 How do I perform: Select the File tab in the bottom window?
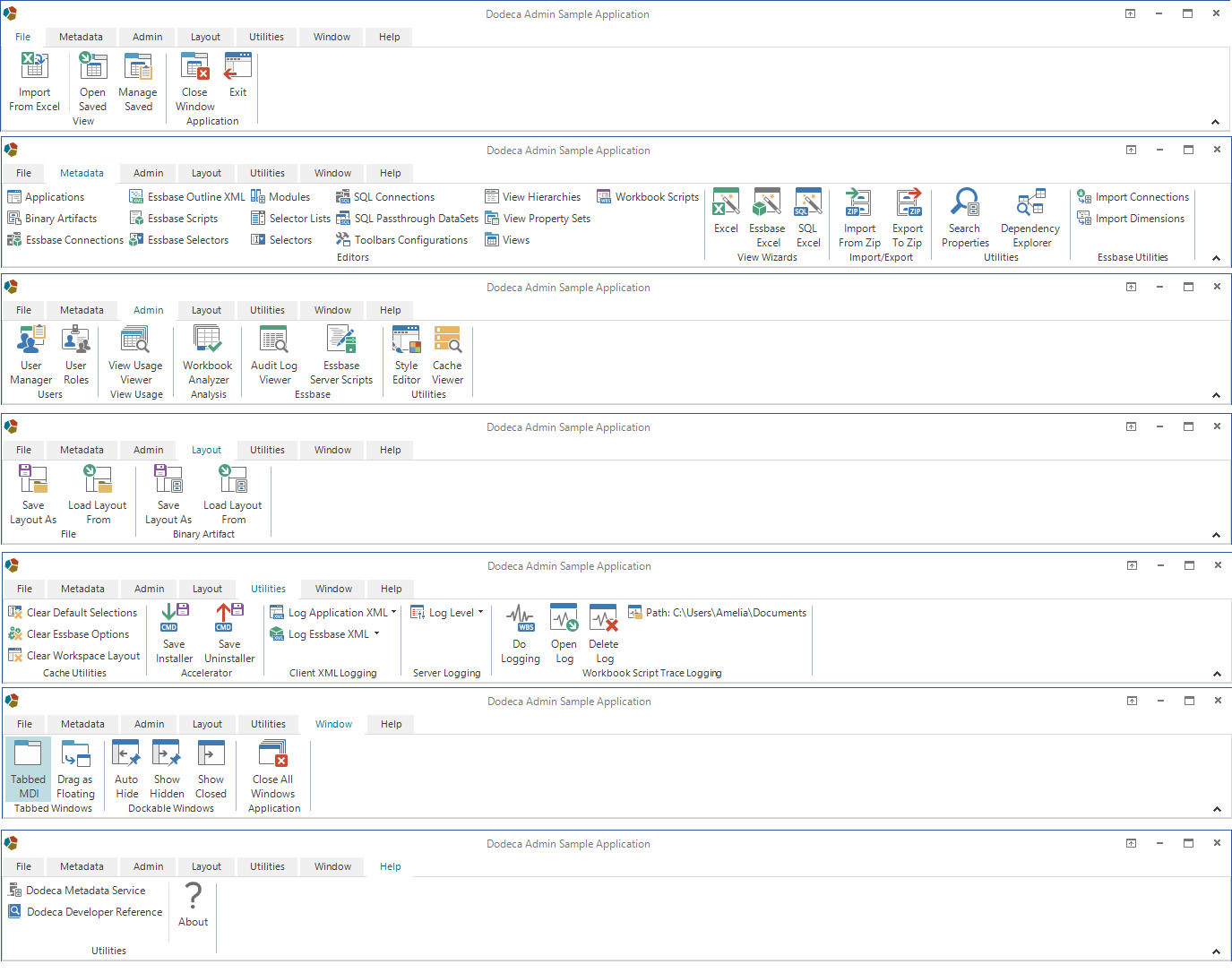pos(23,866)
